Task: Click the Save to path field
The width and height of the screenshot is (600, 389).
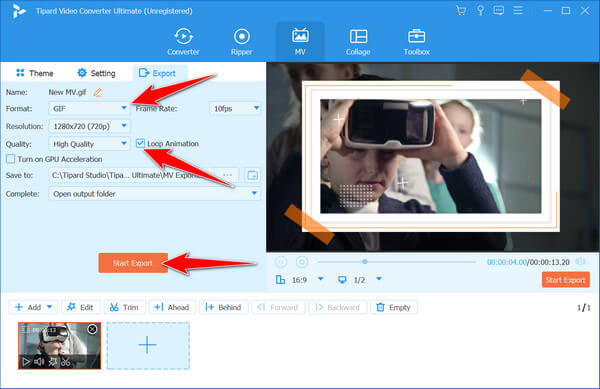Action: (x=132, y=175)
